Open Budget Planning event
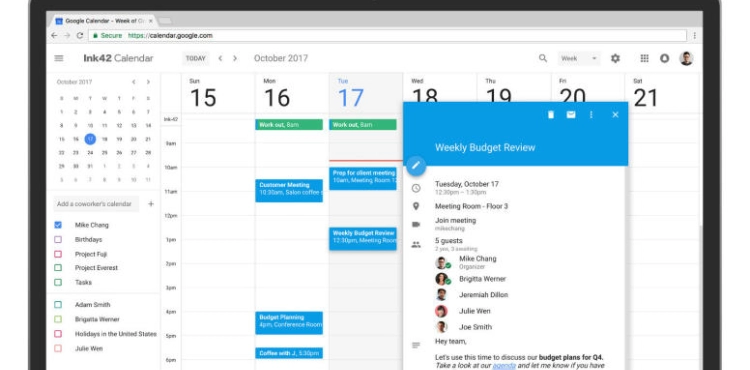This screenshot has height=370, width=750. point(289,323)
